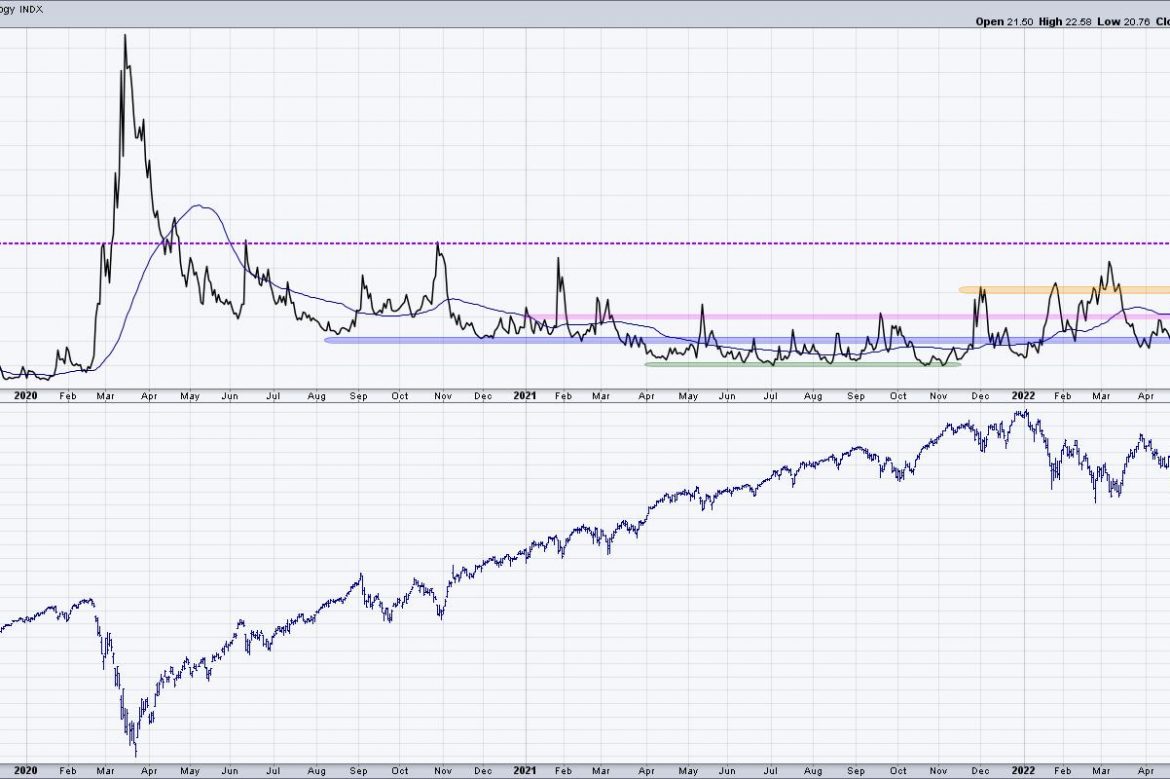
Task: Click the 2021 label on upper time axis
Action: [523, 396]
